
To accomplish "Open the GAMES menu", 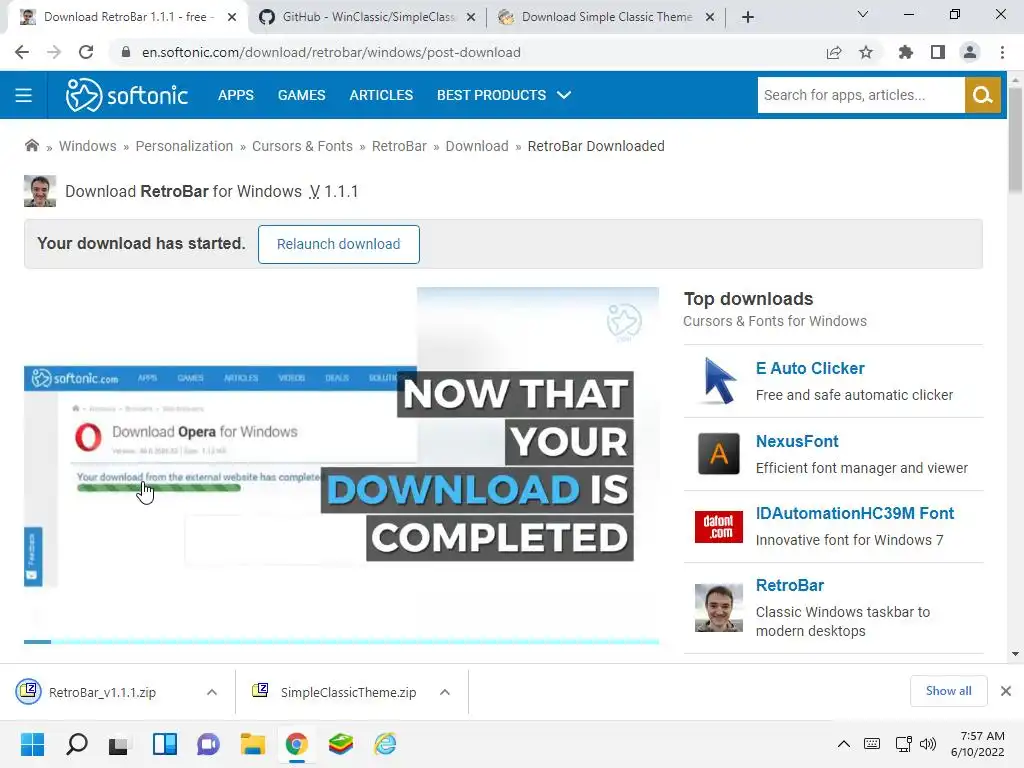I will (301, 95).
